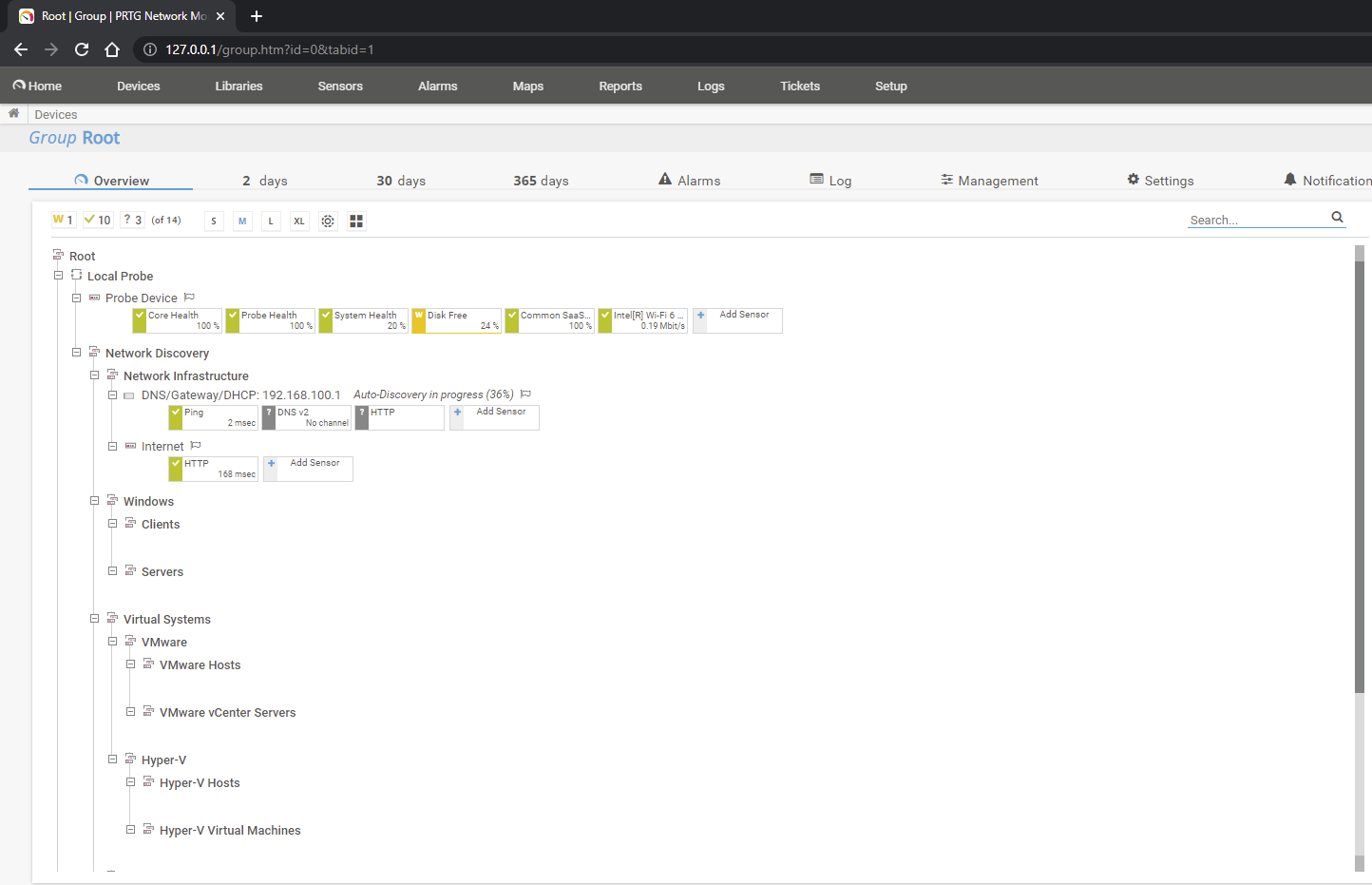Click flag beside Auto-Discovery in progress
Viewport: 1372px width, 885px height.
click(525, 394)
